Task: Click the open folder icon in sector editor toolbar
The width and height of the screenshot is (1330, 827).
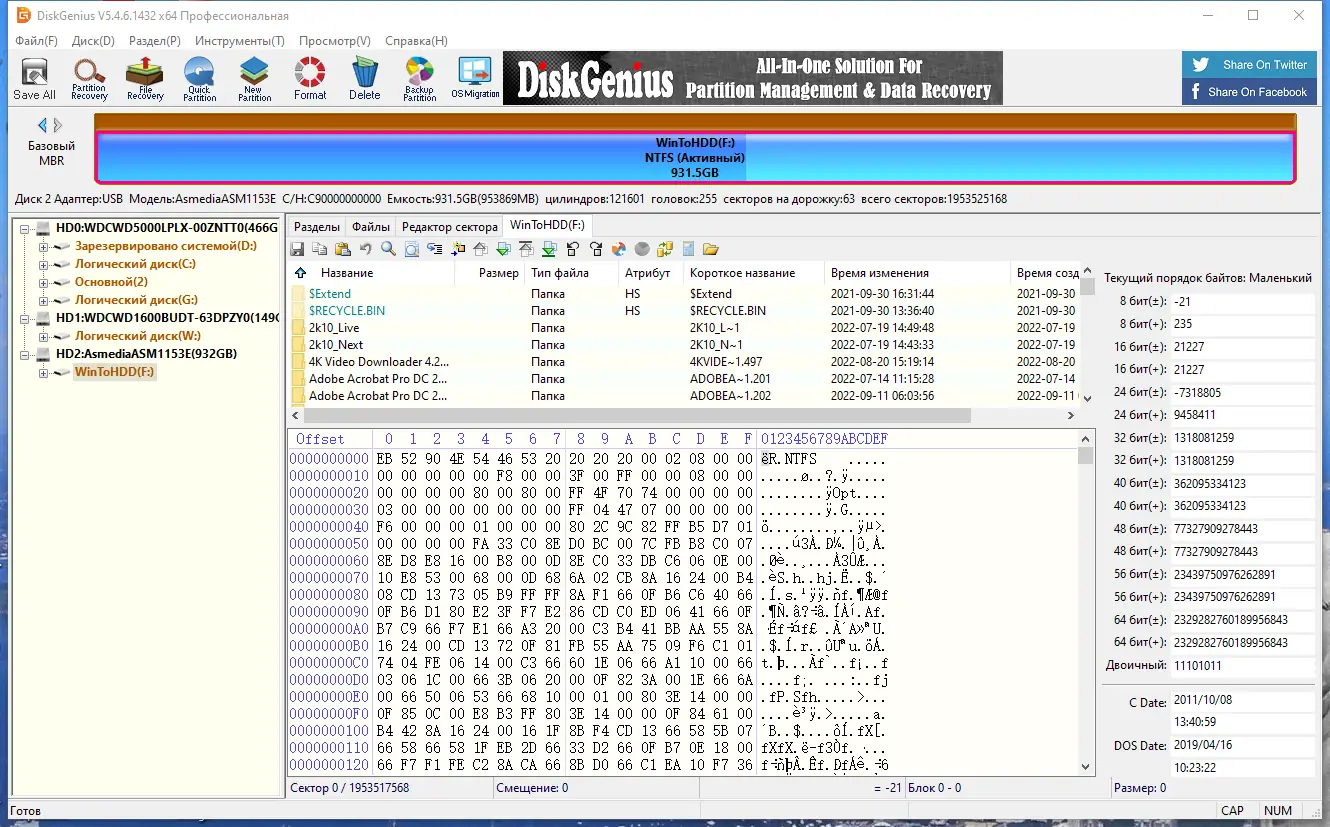Action: coord(711,249)
